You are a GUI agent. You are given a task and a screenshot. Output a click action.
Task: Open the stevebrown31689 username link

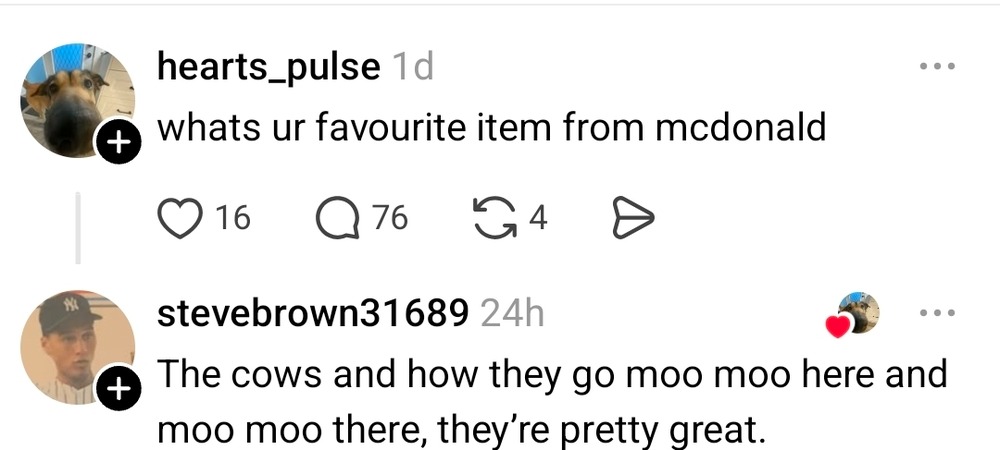pyautogui.click(x=312, y=313)
